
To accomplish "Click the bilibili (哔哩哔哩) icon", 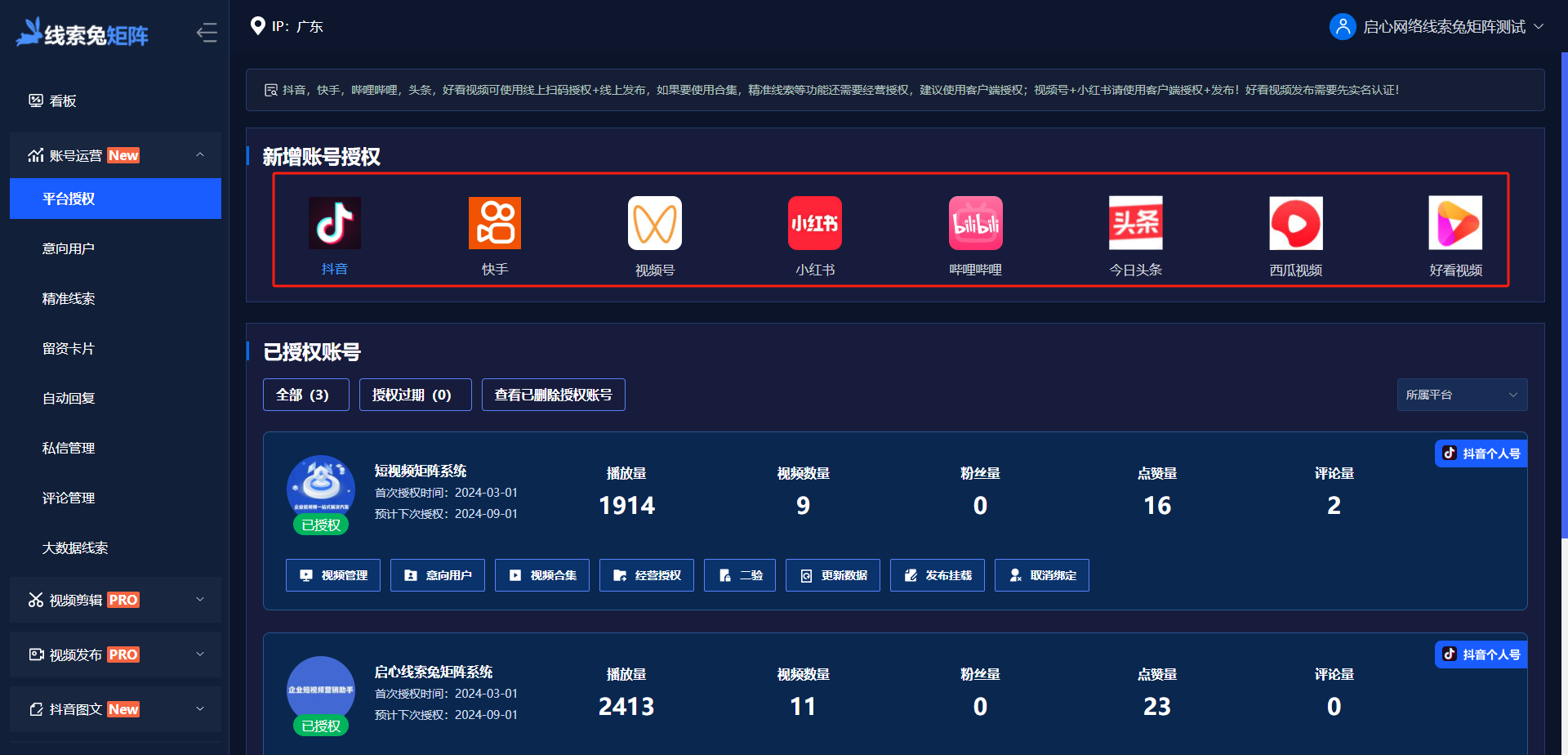I will pyautogui.click(x=975, y=223).
